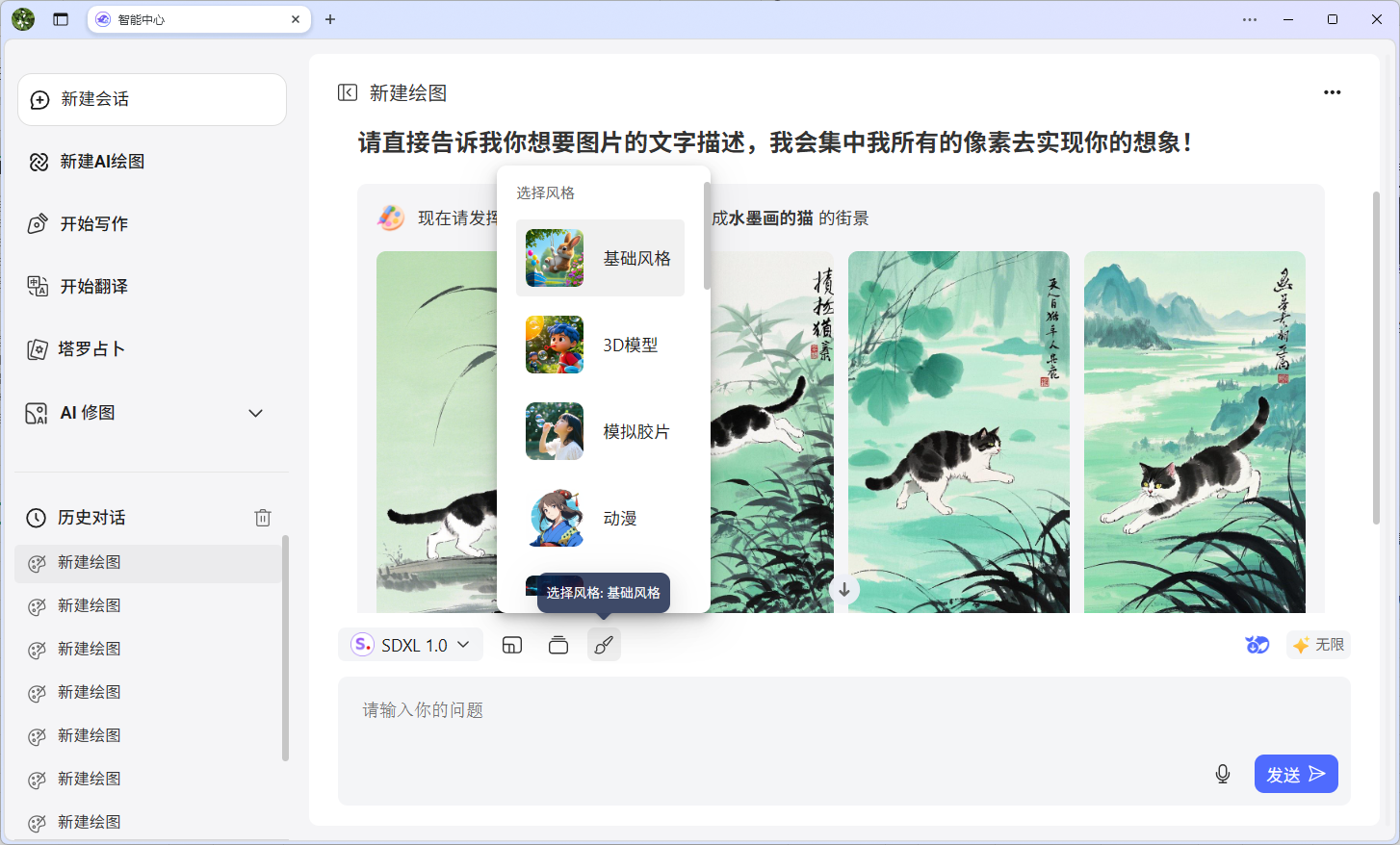Click the style brush icon in toolbar
Image resolution: width=1400 pixels, height=845 pixels.
(604, 645)
